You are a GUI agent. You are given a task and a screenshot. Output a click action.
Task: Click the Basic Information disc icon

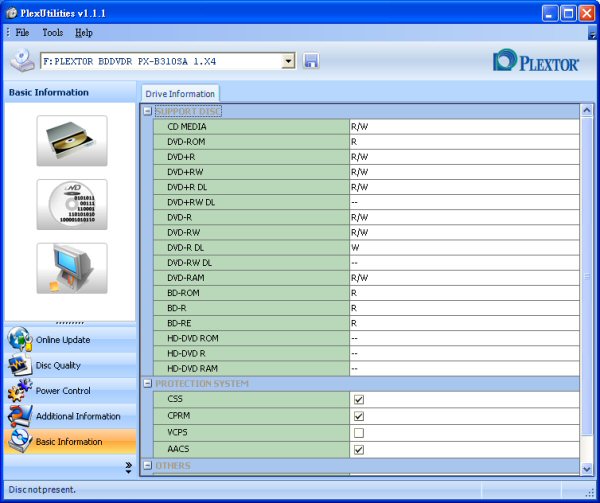(19, 441)
